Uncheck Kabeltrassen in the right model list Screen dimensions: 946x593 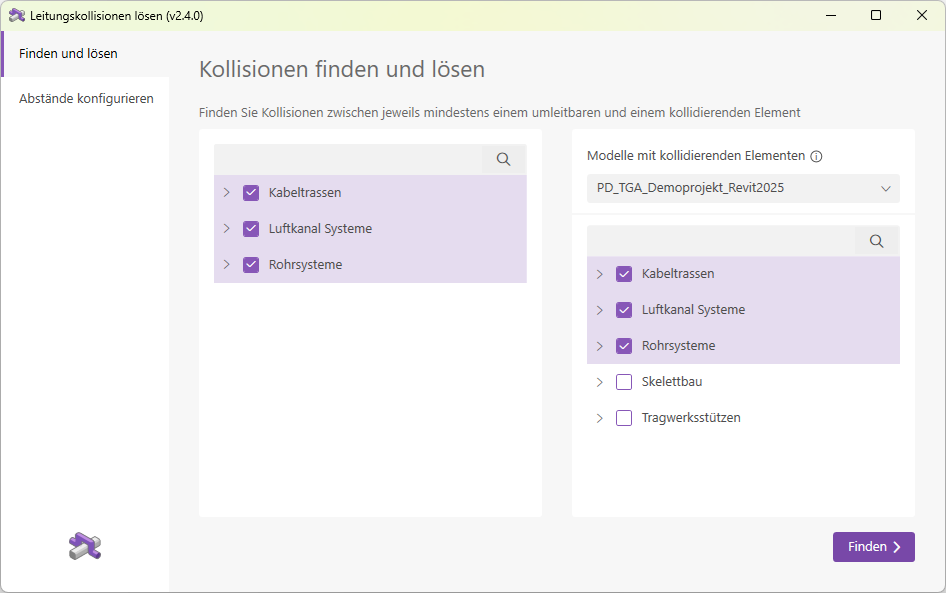pyautogui.click(x=624, y=273)
